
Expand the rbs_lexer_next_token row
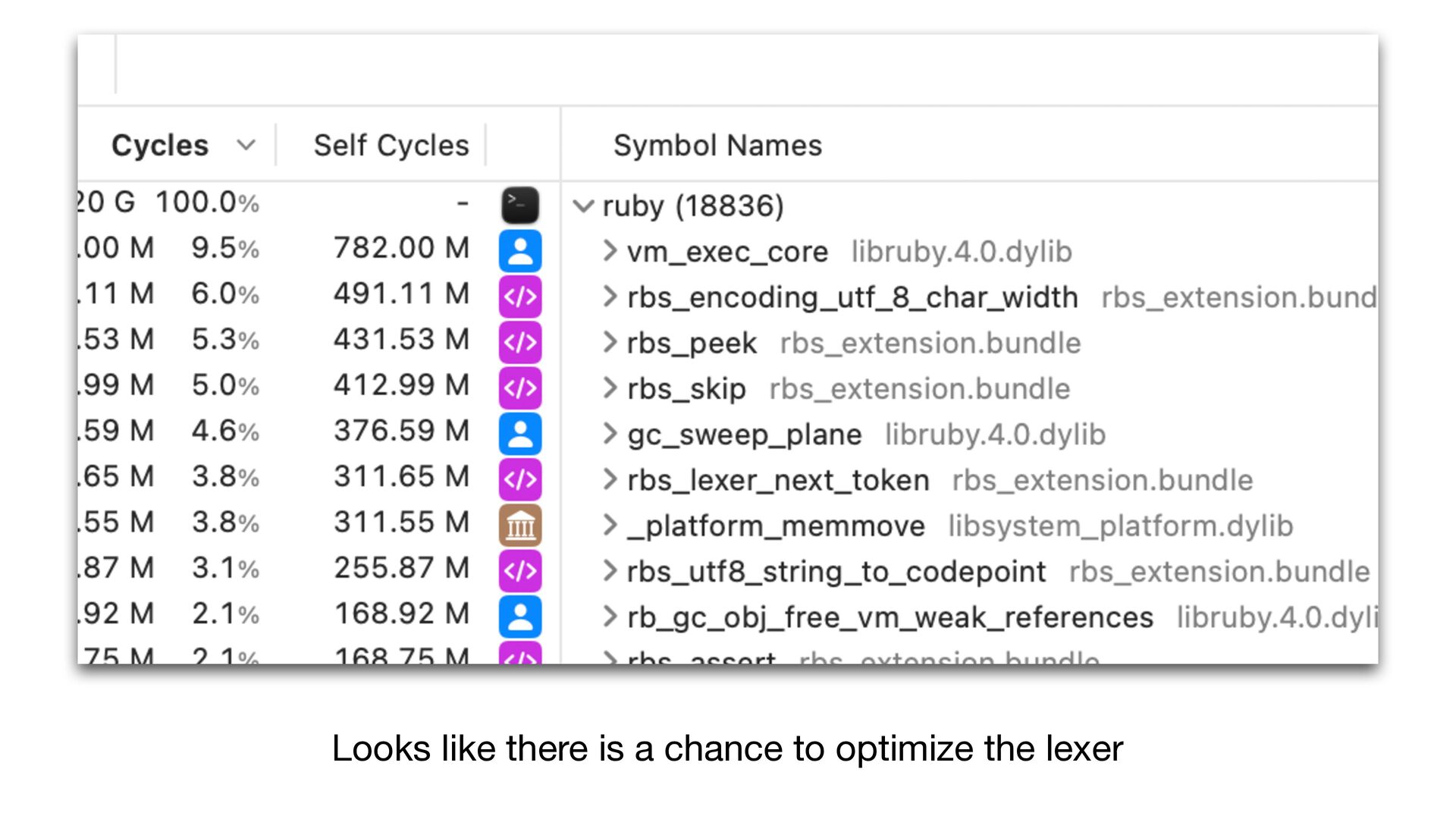pyautogui.click(x=610, y=480)
